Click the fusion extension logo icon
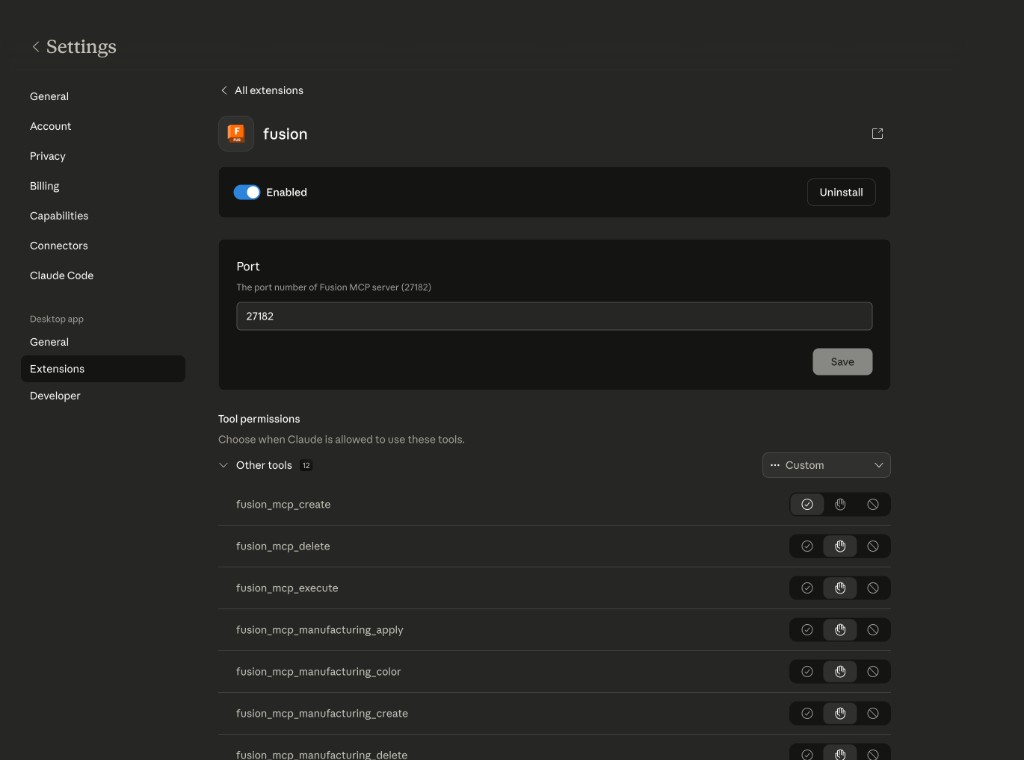 click(x=236, y=134)
